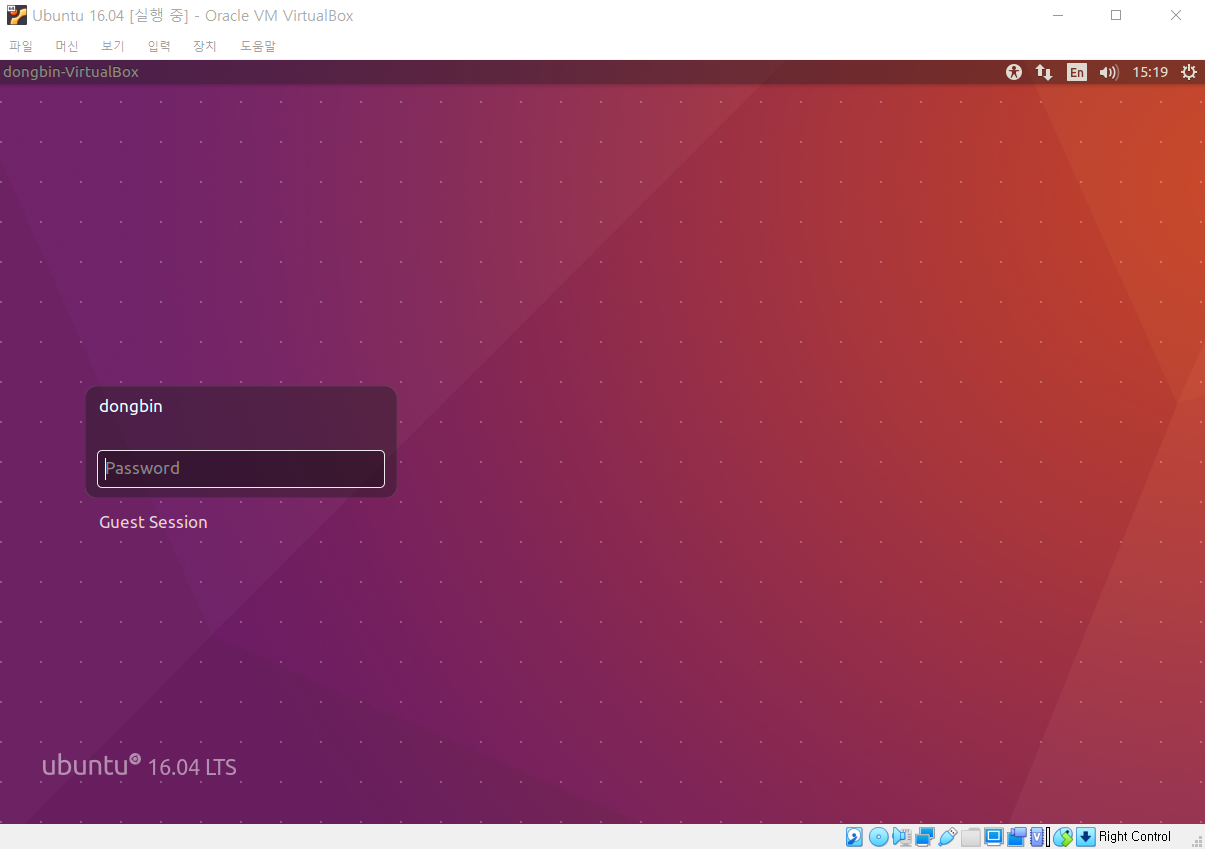Click the Right Control host key label

pos(1135,837)
